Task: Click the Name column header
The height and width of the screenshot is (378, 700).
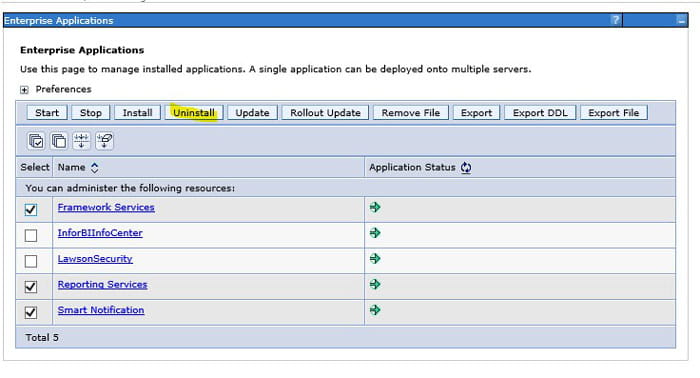Action: click(71, 167)
